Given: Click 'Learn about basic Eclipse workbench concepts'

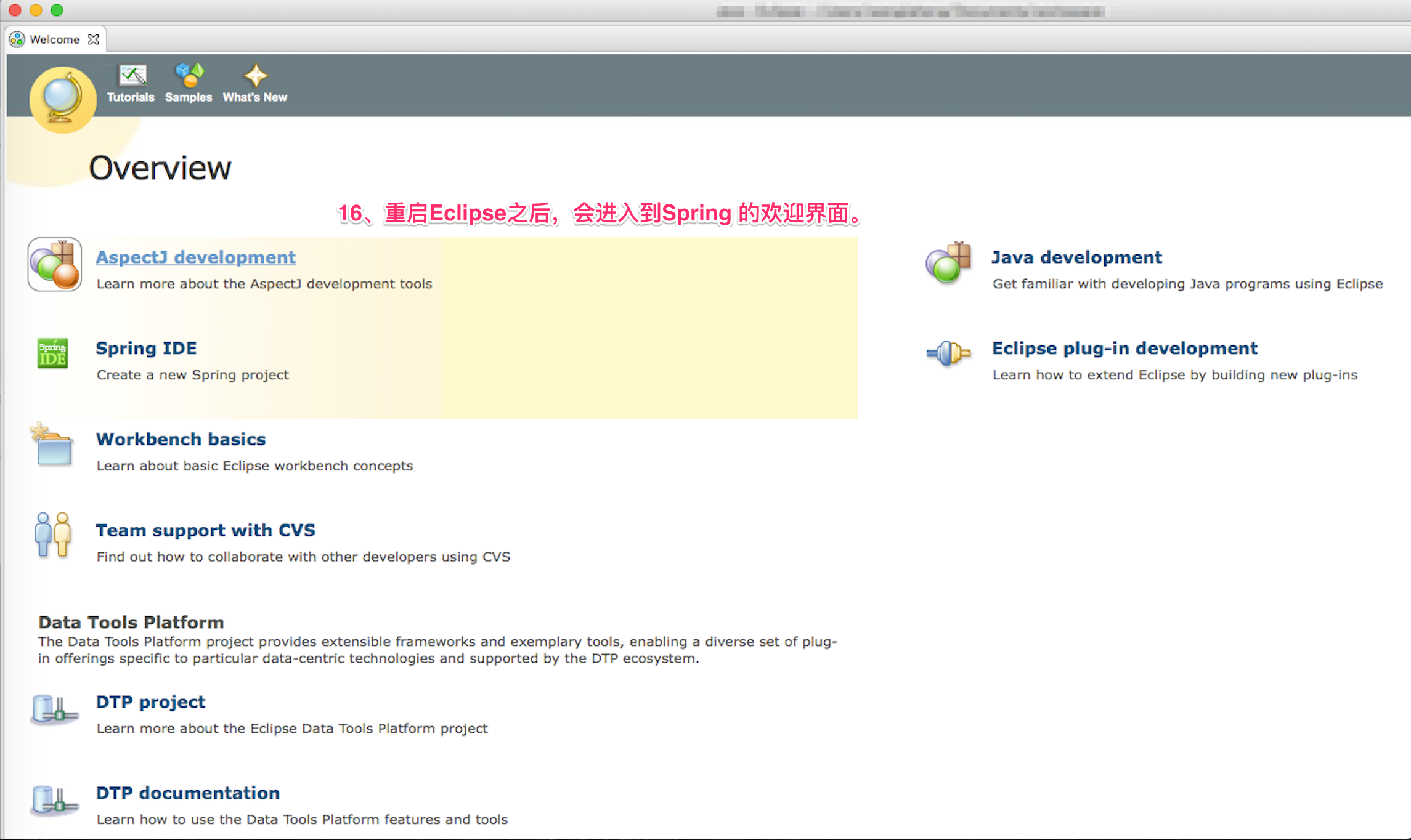Looking at the screenshot, I should click(x=254, y=466).
